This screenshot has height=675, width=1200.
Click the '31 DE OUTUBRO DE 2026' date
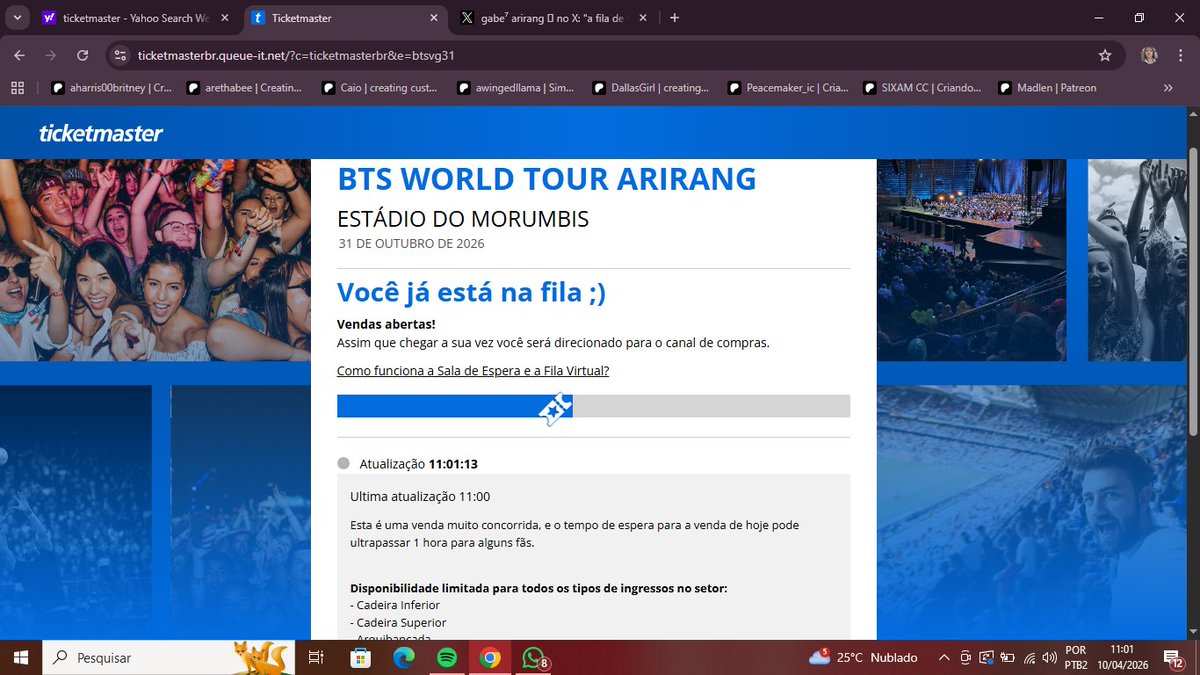pyautogui.click(x=411, y=243)
